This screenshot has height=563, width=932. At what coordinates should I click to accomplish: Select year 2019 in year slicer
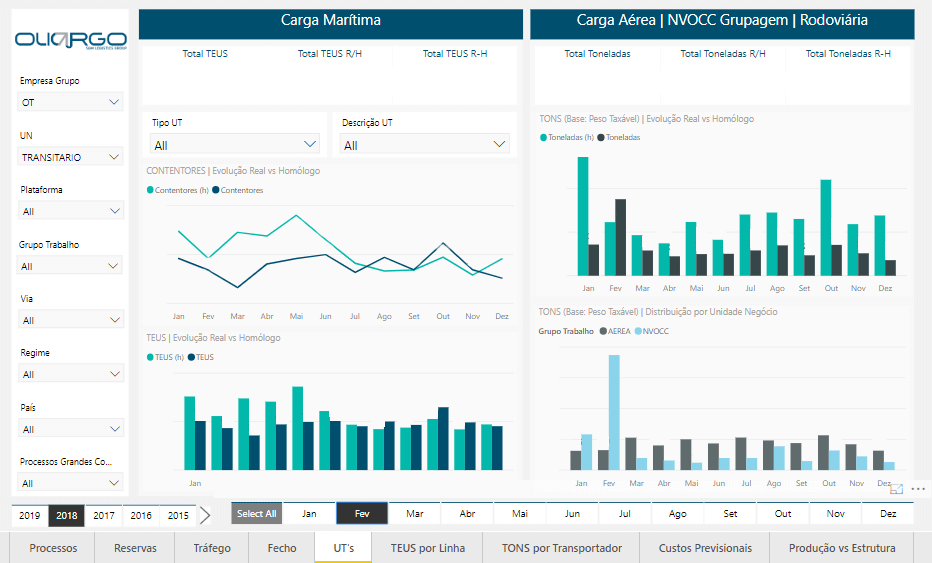click(x=30, y=515)
